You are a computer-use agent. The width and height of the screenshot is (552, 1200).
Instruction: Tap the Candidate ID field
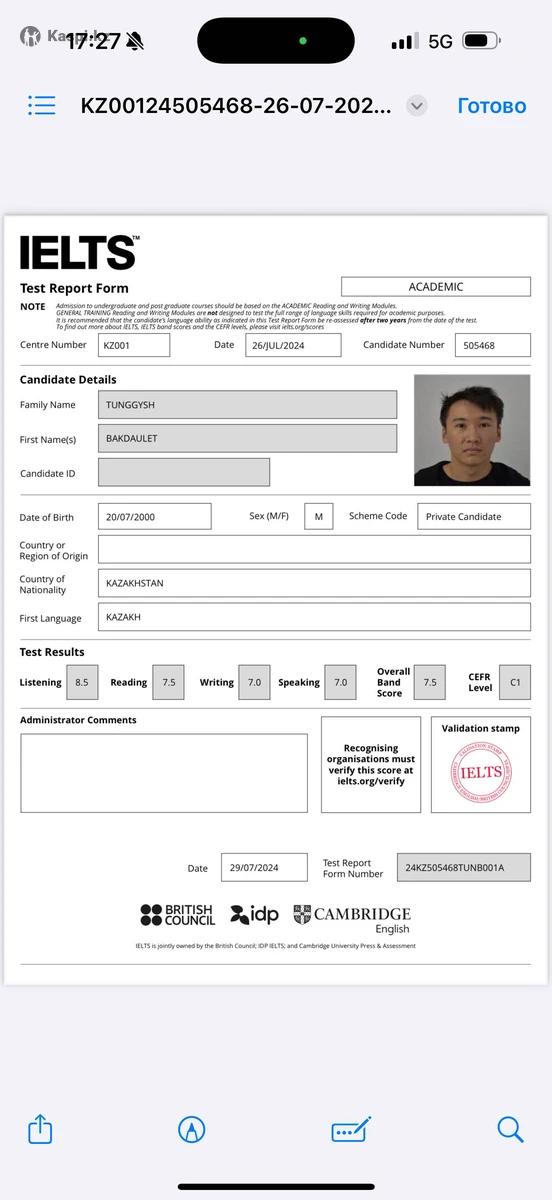[184, 472]
